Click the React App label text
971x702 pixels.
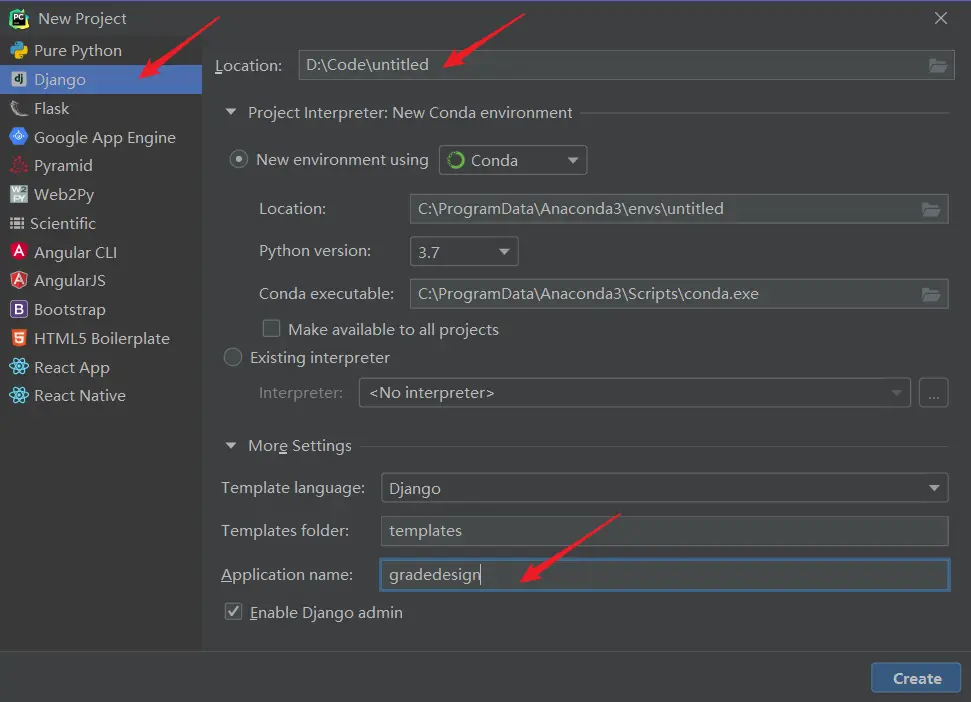pyautogui.click(x=72, y=368)
